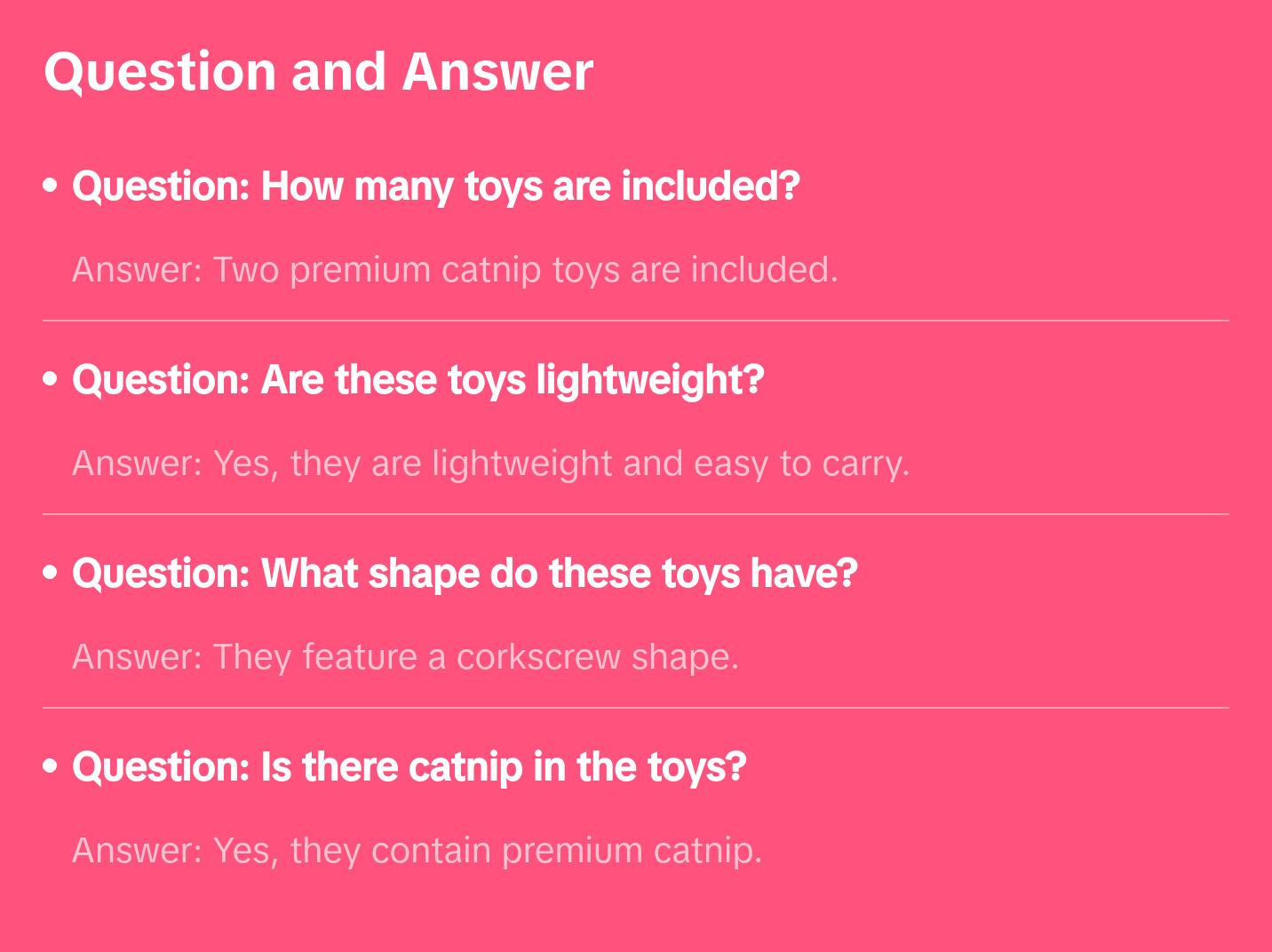Click the divider line below the first answer
The height and width of the screenshot is (952, 1272).
[x=635, y=321]
